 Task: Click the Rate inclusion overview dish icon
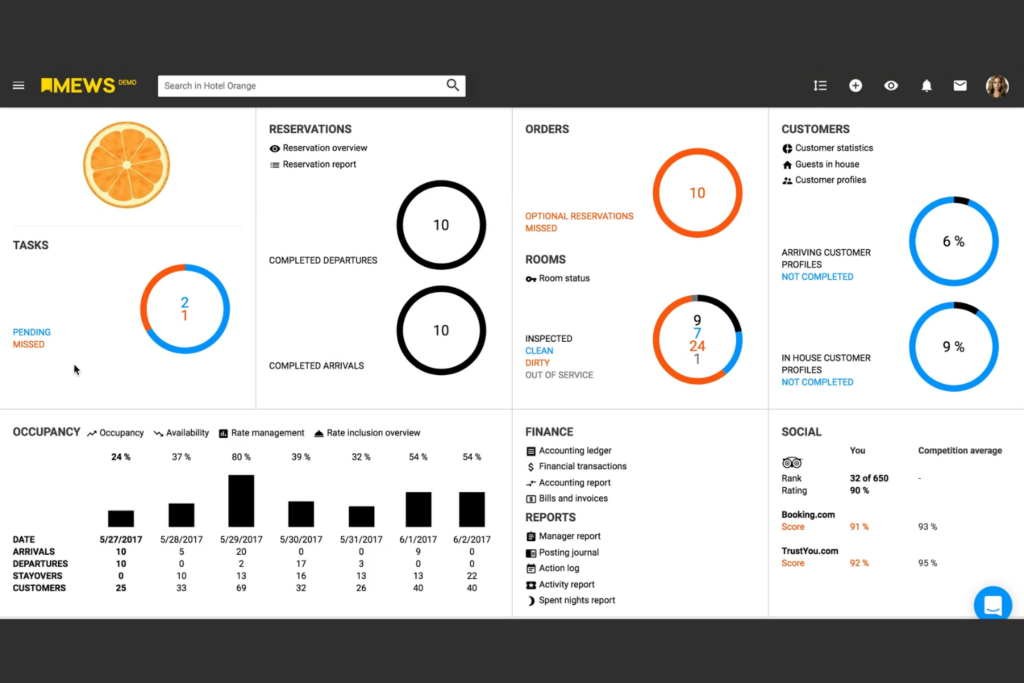pyautogui.click(x=319, y=434)
